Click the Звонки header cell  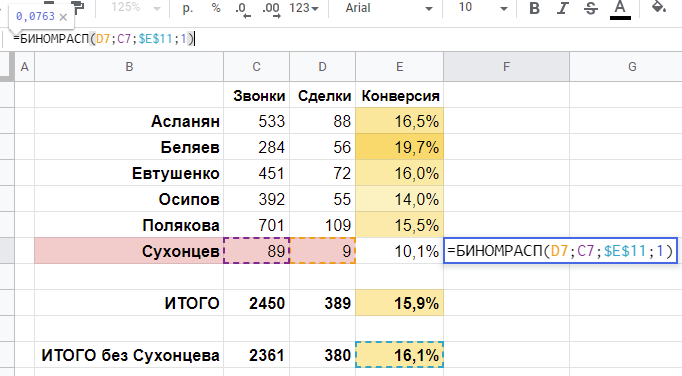[257, 95]
